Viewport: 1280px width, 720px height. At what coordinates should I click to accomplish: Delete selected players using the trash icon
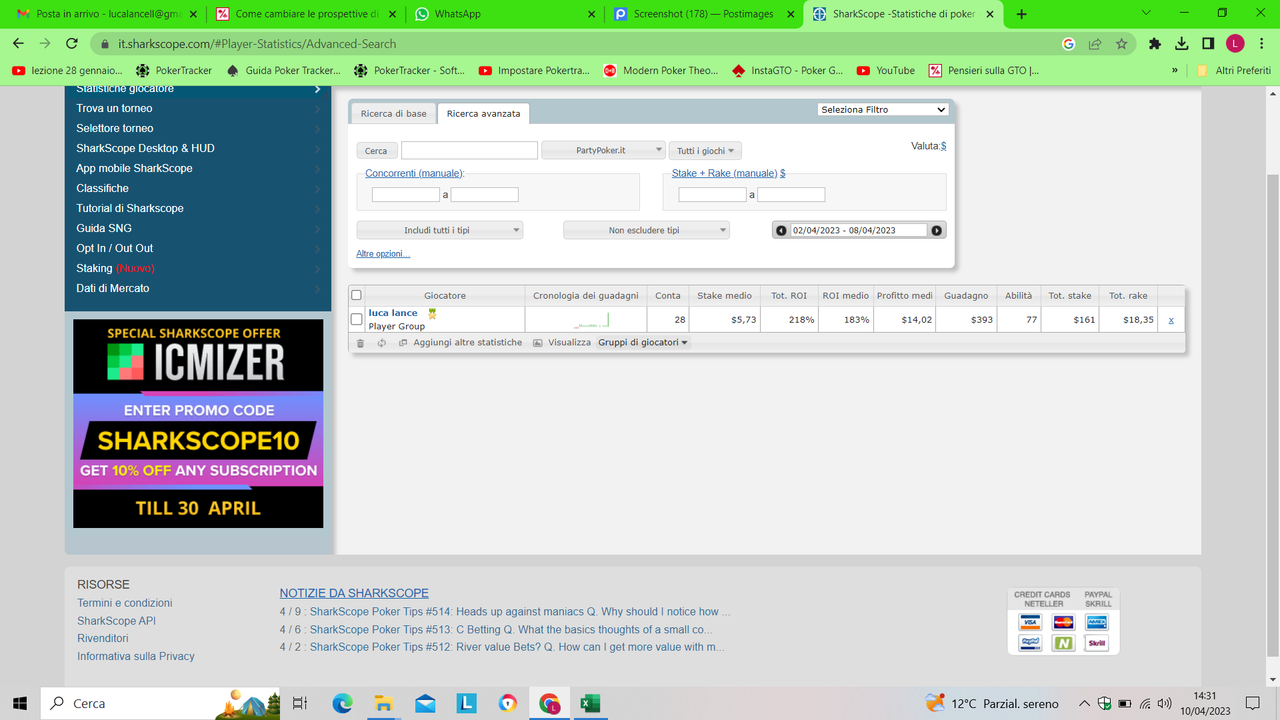pyautogui.click(x=360, y=342)
